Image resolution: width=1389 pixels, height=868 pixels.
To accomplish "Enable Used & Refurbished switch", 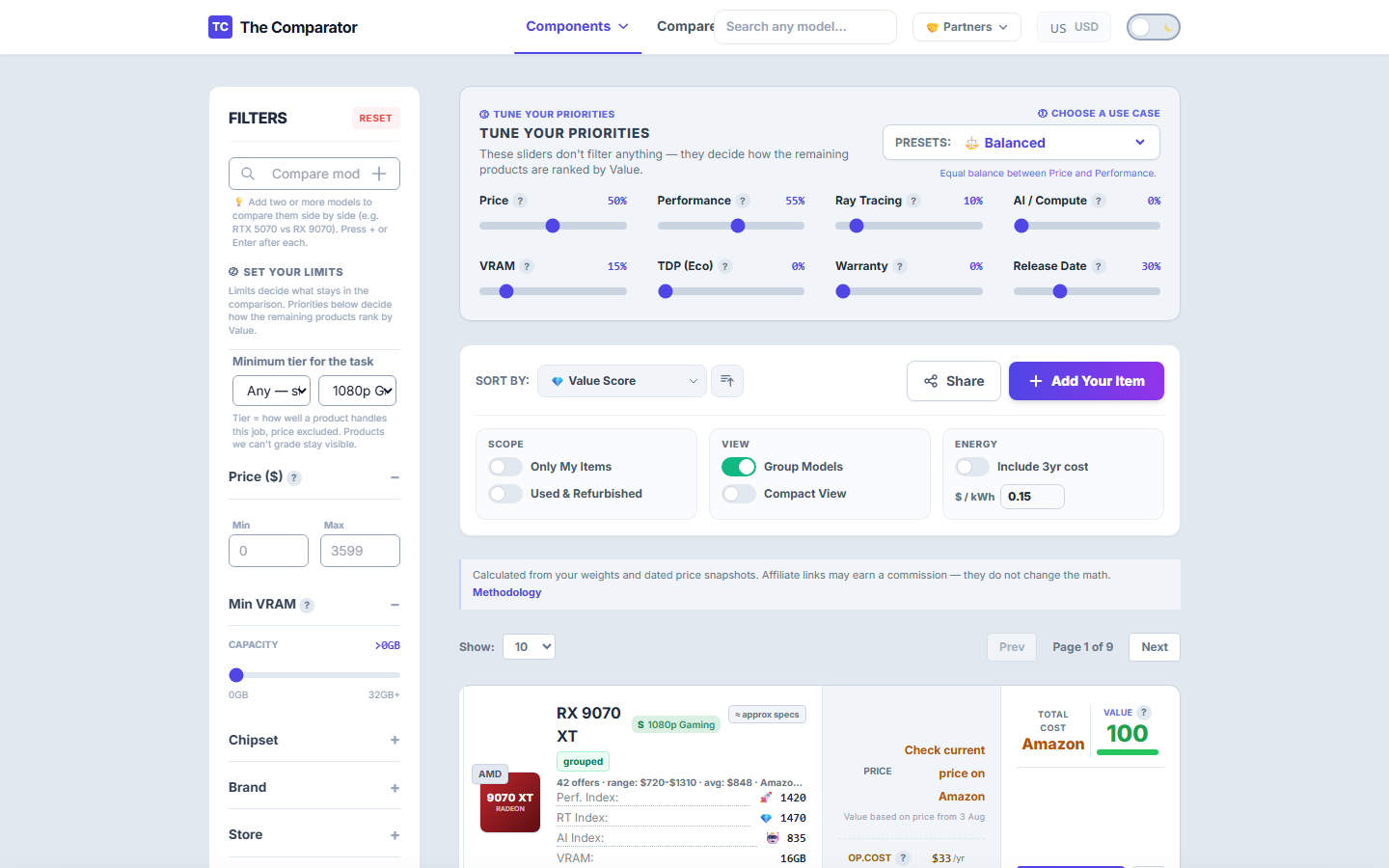I will tap(505, 494).
